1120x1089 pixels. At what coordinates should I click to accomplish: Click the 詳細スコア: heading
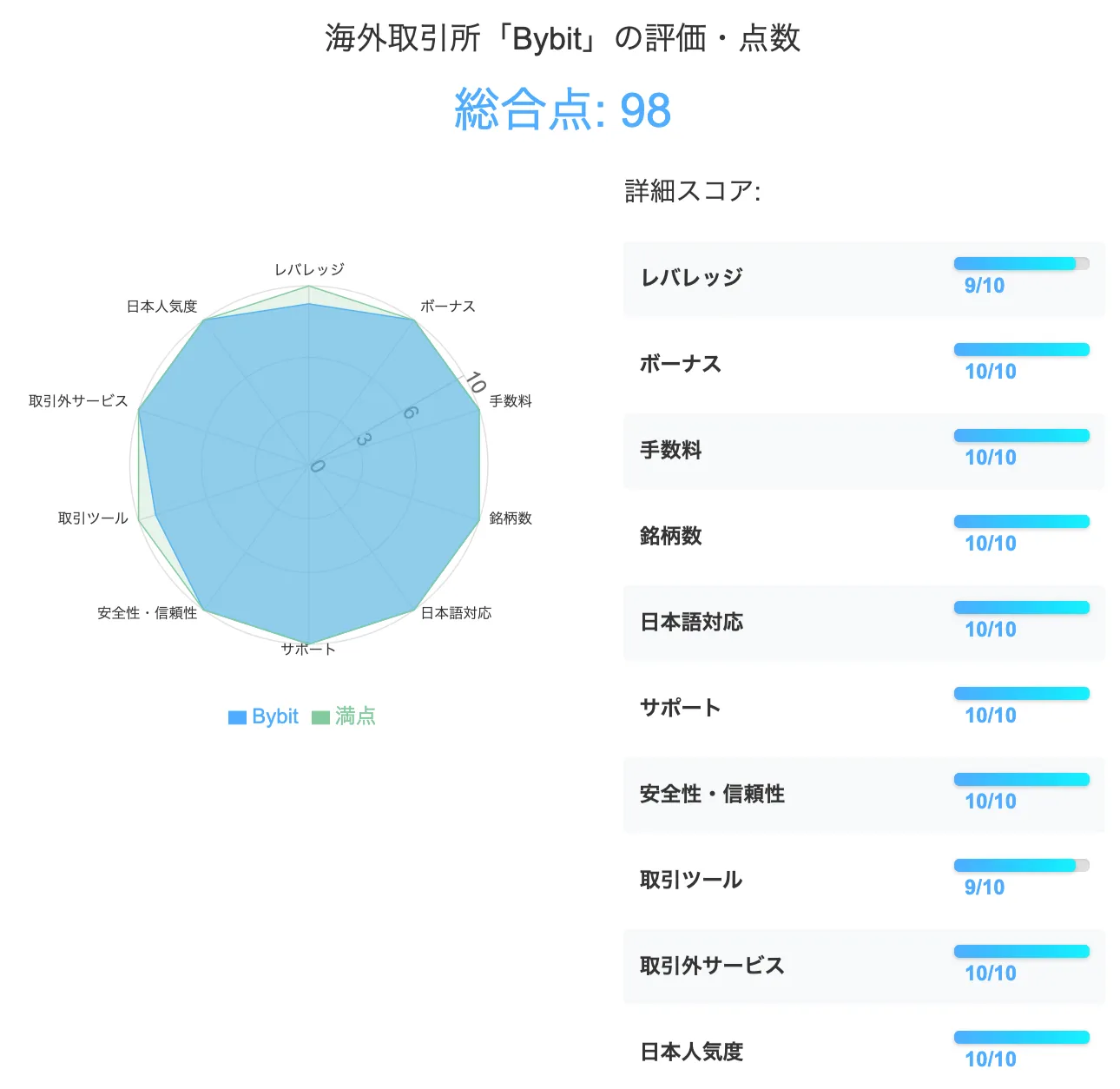click(x=693, y=191)
